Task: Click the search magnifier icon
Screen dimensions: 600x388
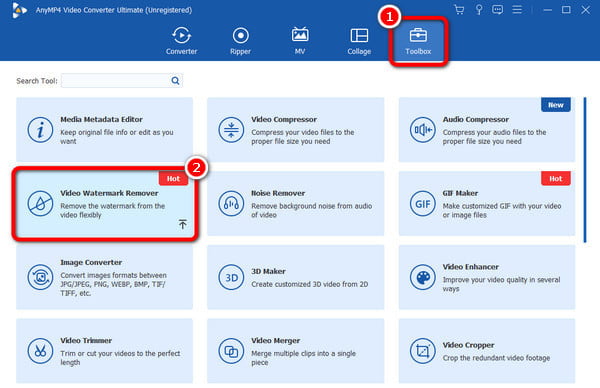Action: pyautogui.click(x=175, y=81)
